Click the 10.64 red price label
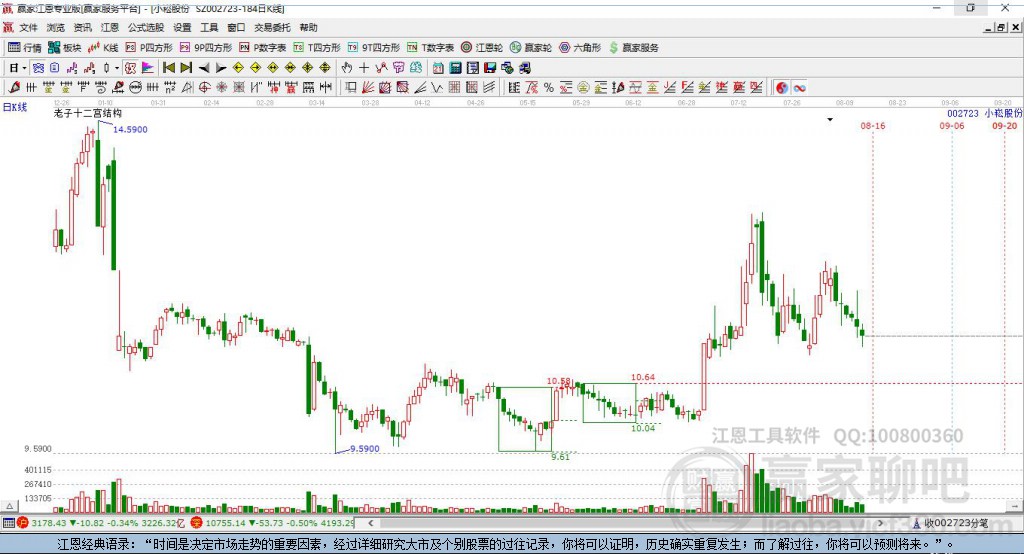This screenshot has width=1024, height=554. 643,377
